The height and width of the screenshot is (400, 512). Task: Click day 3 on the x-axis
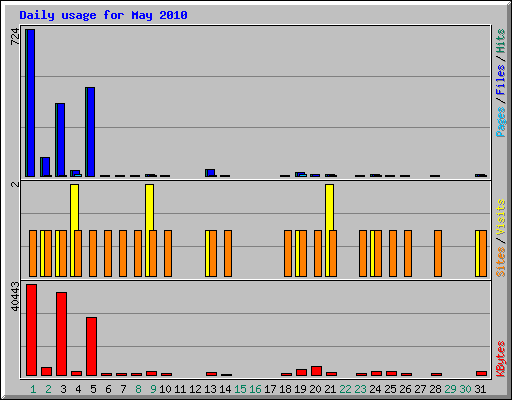(x=63, y=389)
